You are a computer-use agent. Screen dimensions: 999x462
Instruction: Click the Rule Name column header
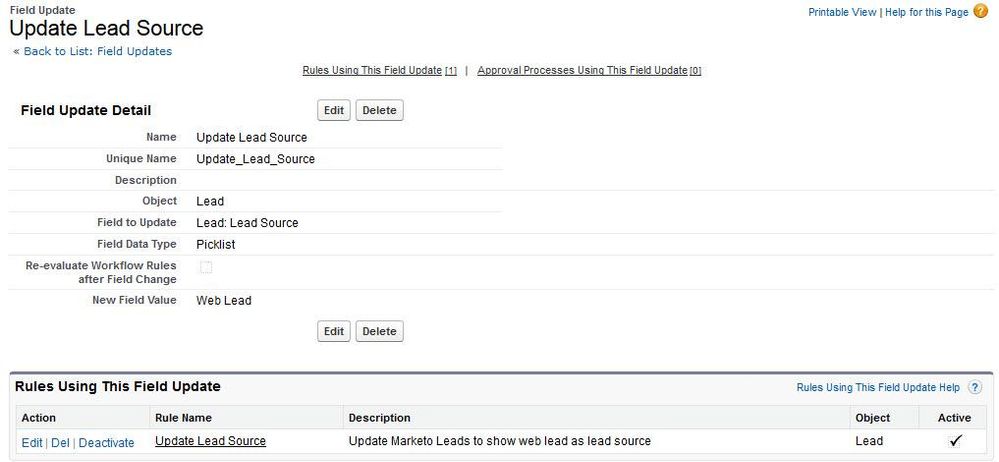point(183,417)
